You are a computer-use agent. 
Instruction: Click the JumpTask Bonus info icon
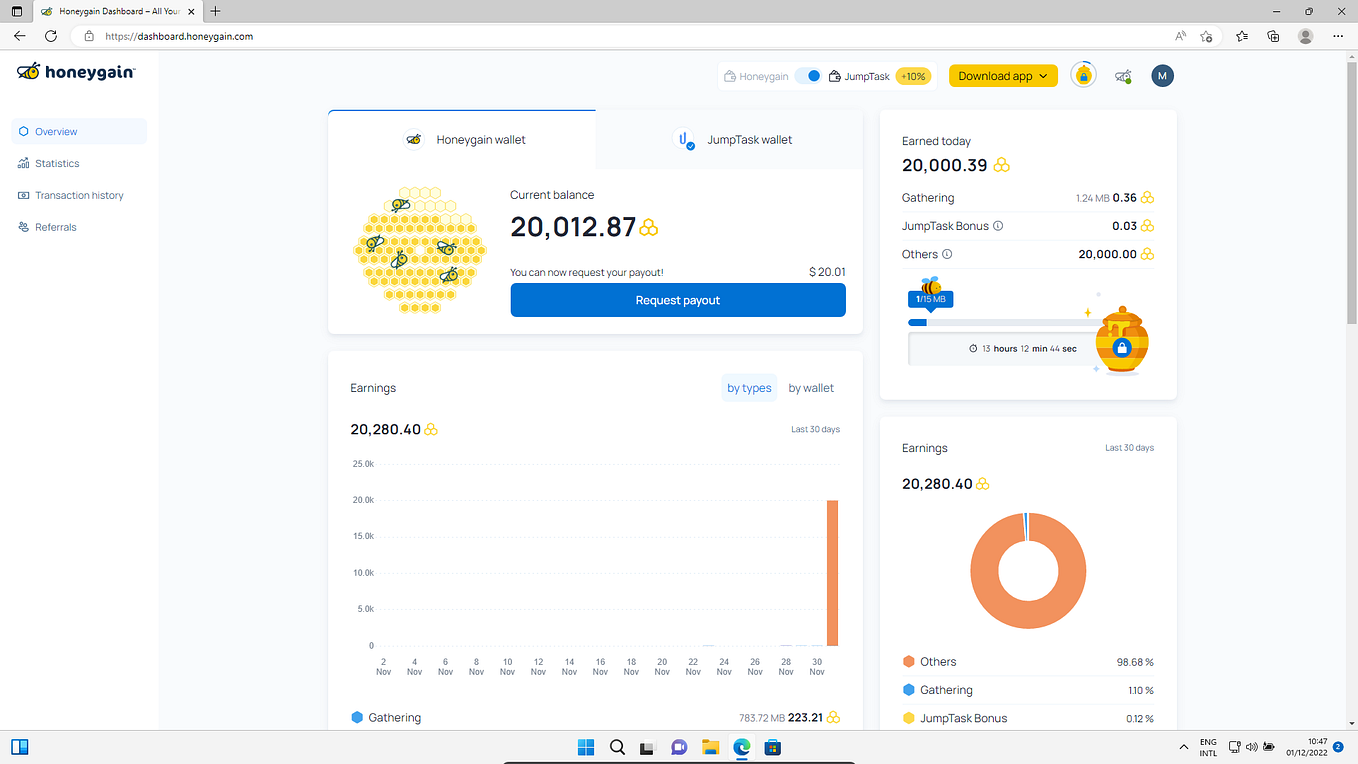pyautogui.click(x=998, y=226)
